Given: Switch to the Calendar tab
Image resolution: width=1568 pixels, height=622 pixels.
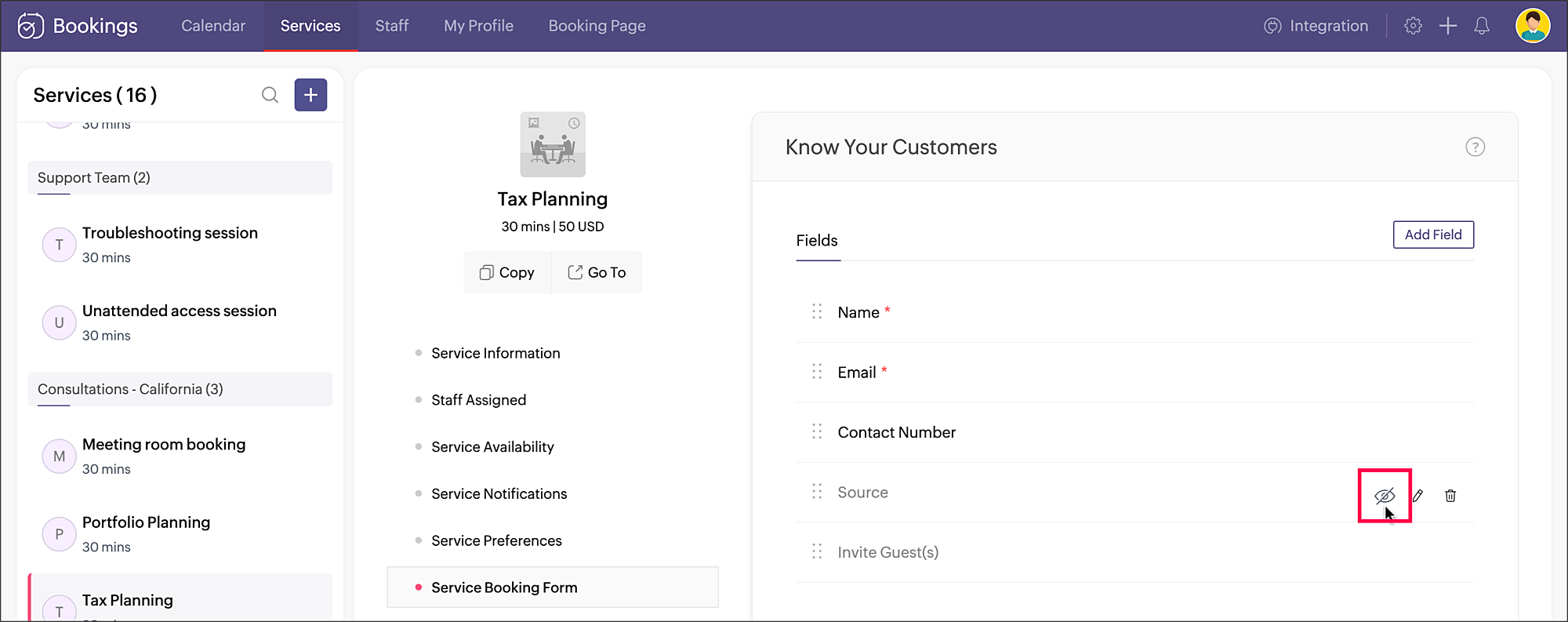Looking at the screenshot, I should click(213, 26).
